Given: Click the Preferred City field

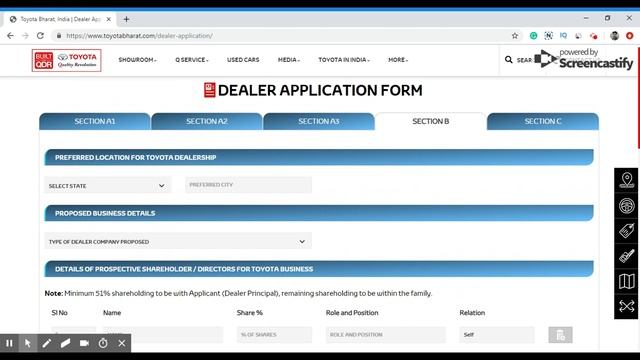Looking at the screenshot, I should (x=249, y=185).
